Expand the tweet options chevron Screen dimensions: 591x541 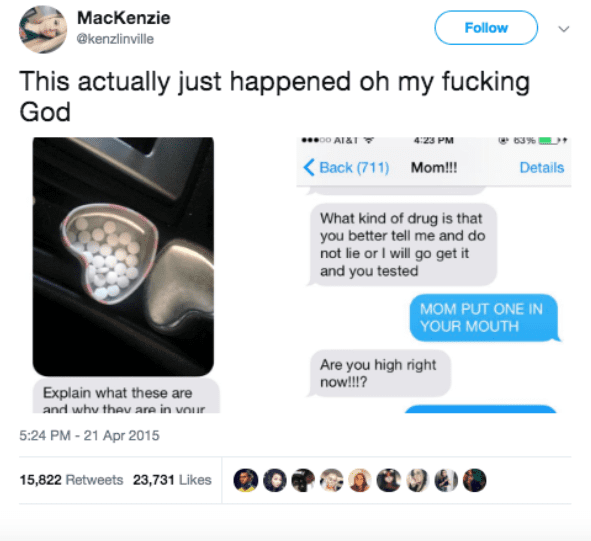(563, 29)
